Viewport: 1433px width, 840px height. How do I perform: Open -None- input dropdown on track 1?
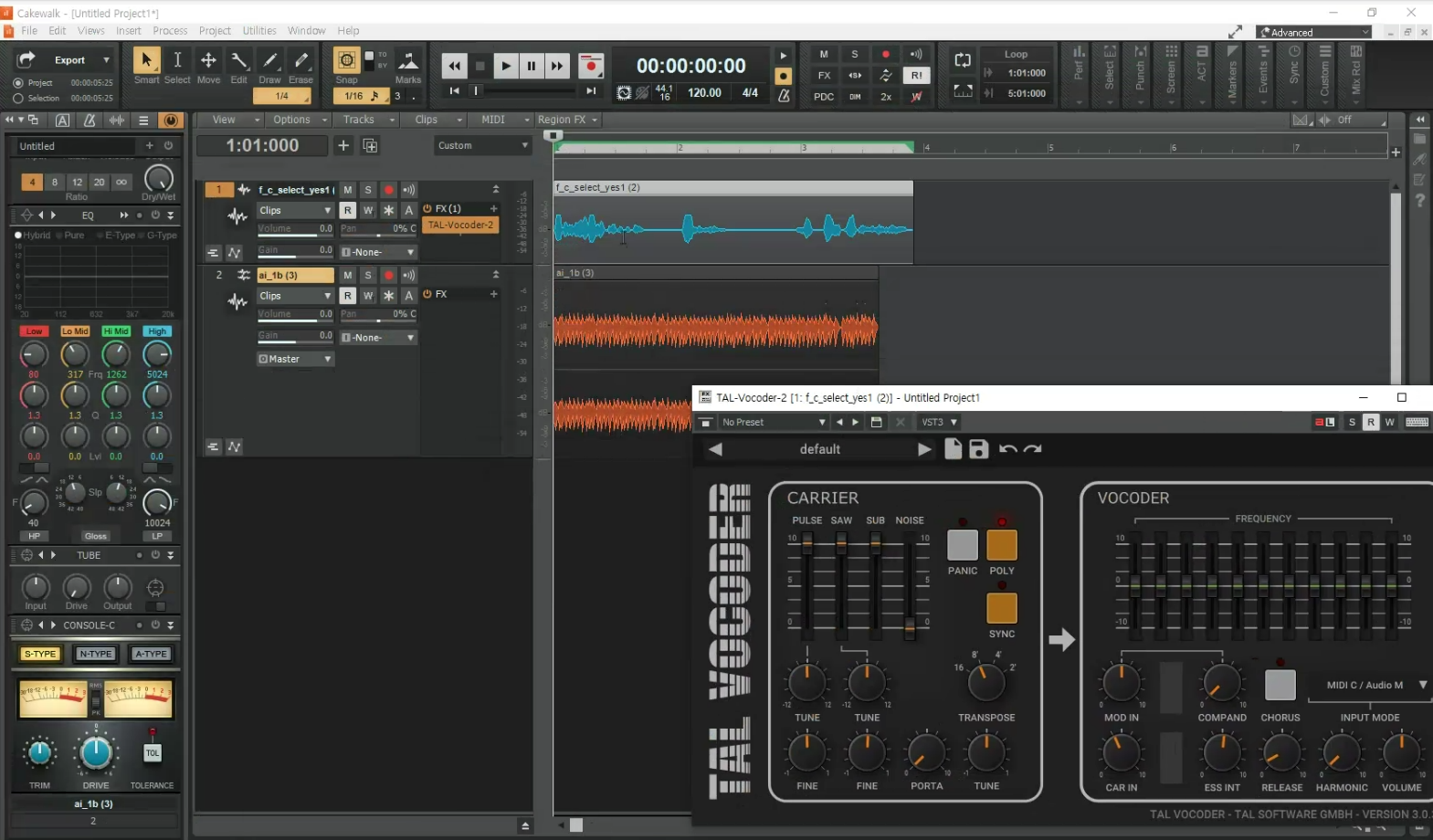click(x=378, y=252)
